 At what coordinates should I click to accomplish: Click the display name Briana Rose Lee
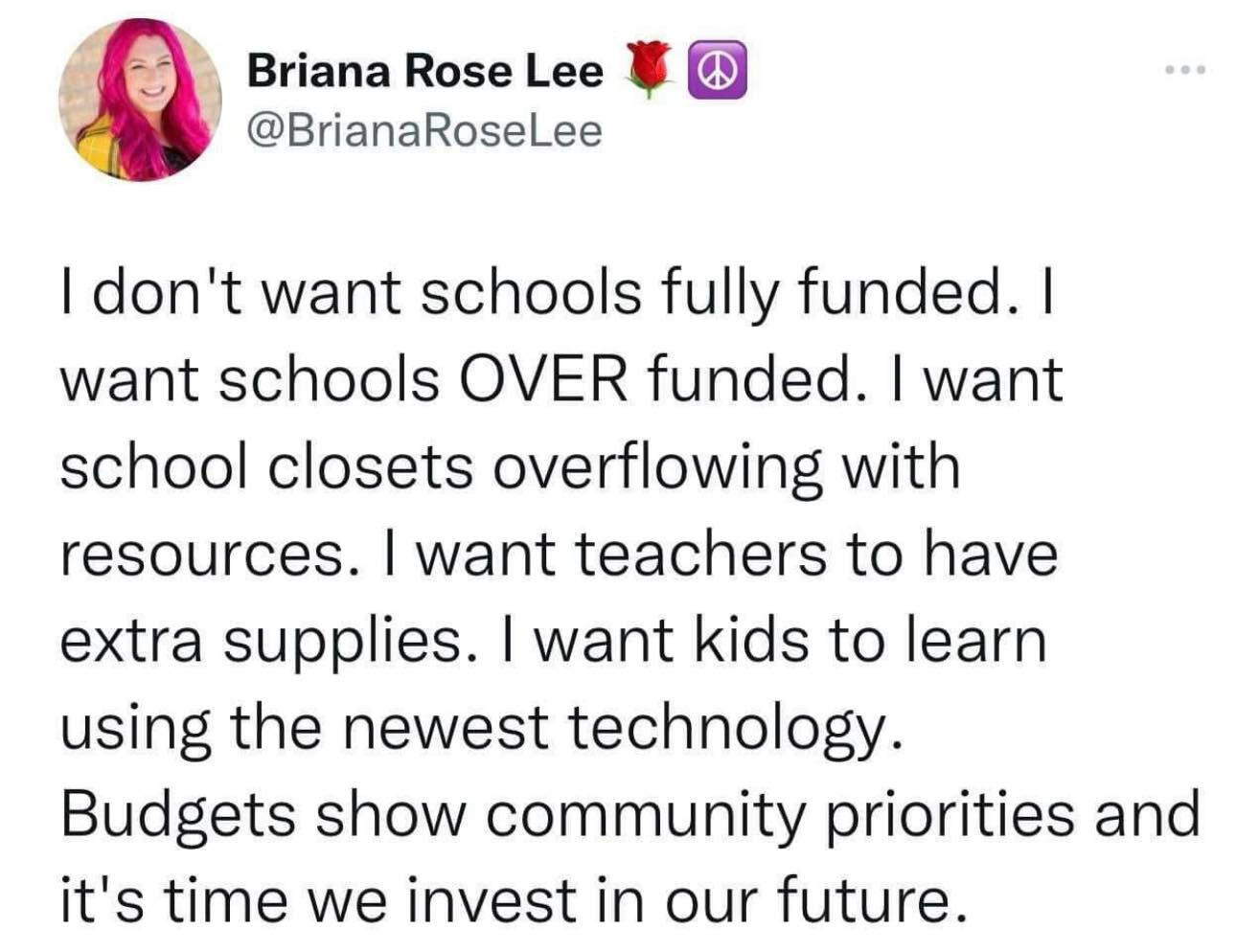(x=424, y=71)
